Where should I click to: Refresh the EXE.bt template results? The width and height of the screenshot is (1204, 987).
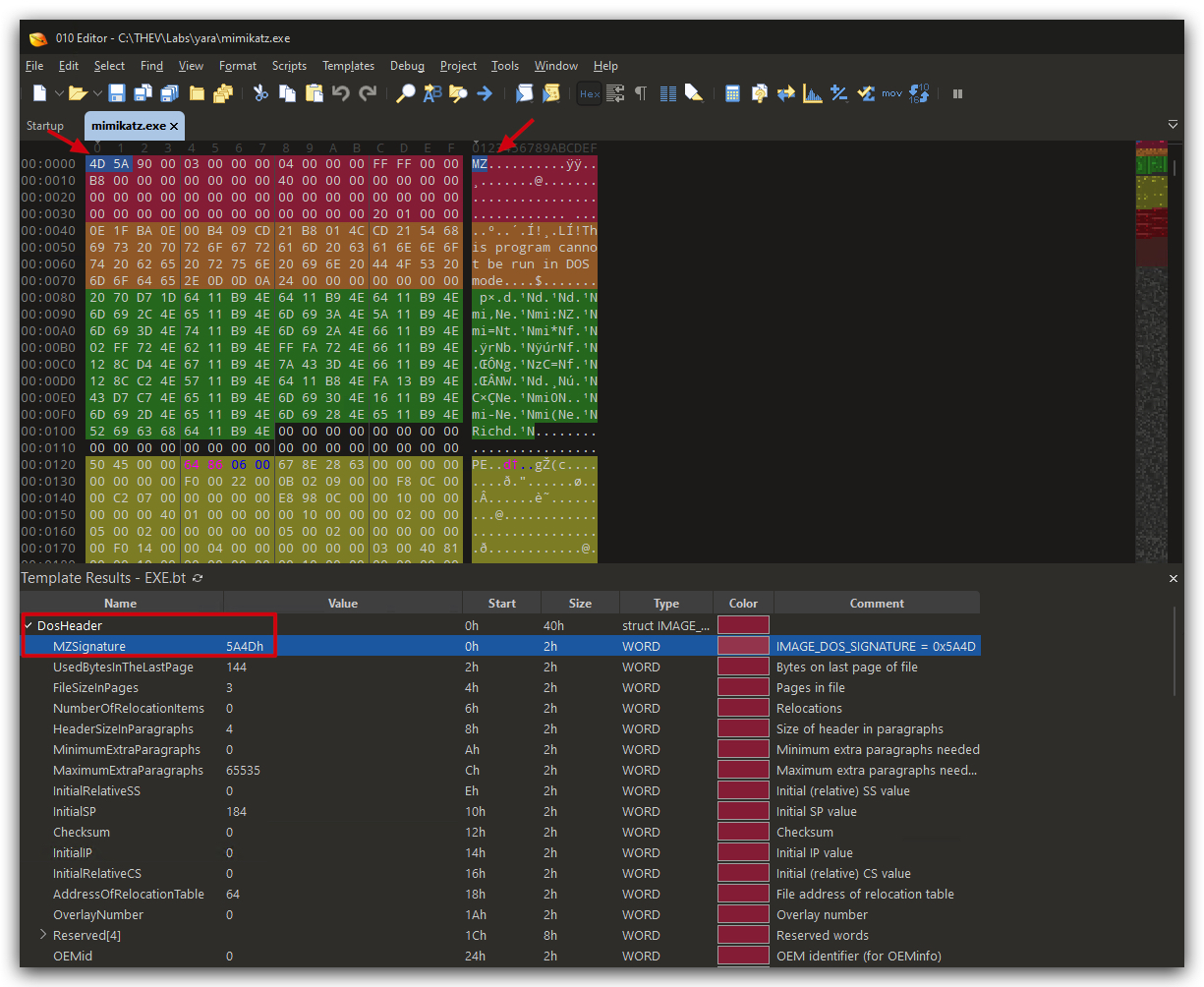(x=198, y=578)
